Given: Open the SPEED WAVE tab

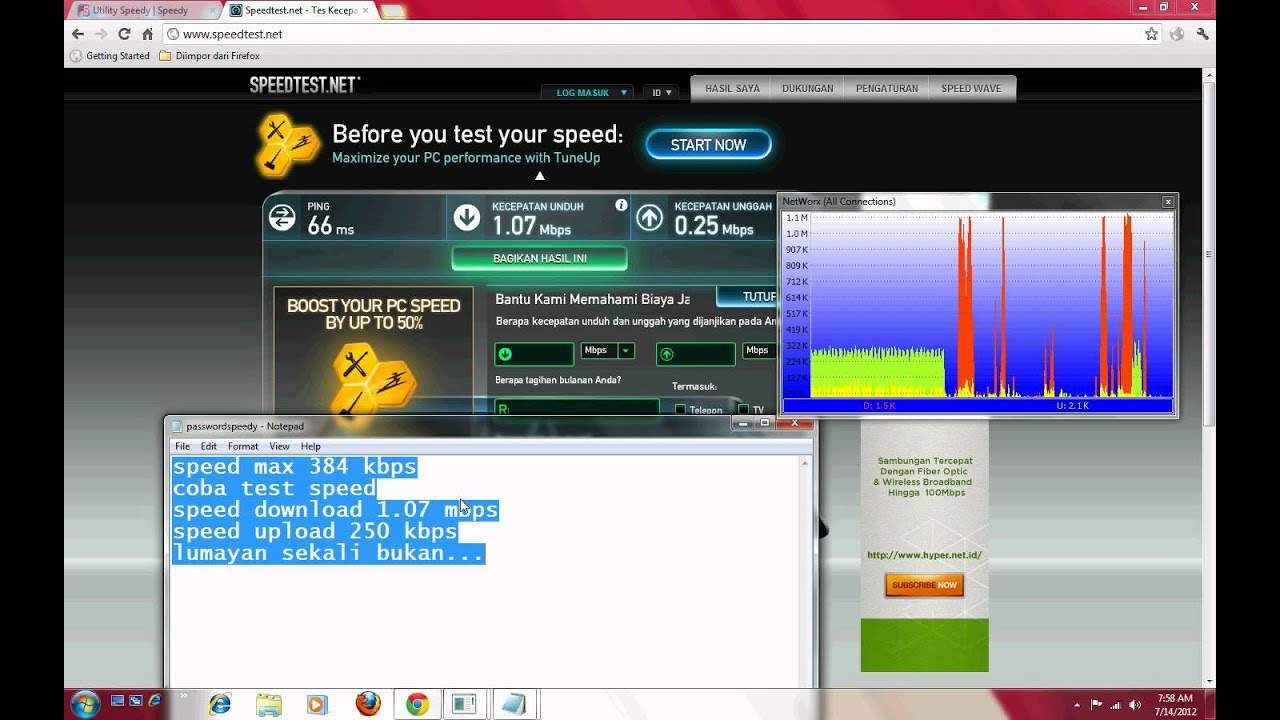Looking at the screenshot, I should tap(971, 88).
